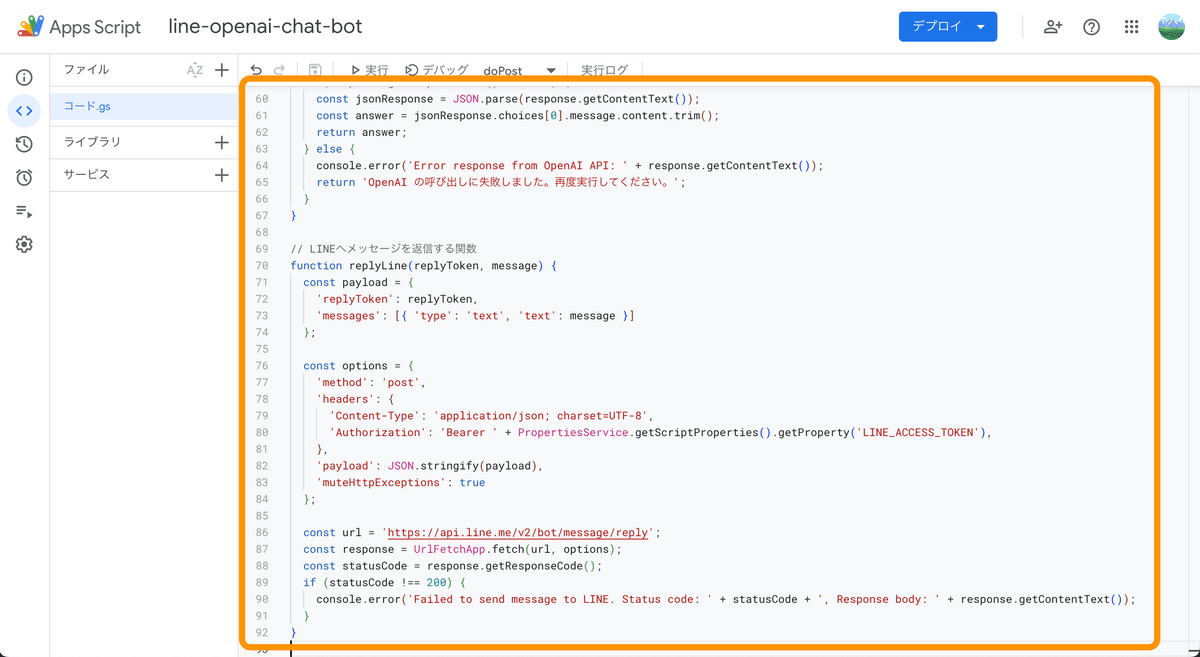Open the 実行ログ execution log
1200x657 pixels.
(605, 70)
